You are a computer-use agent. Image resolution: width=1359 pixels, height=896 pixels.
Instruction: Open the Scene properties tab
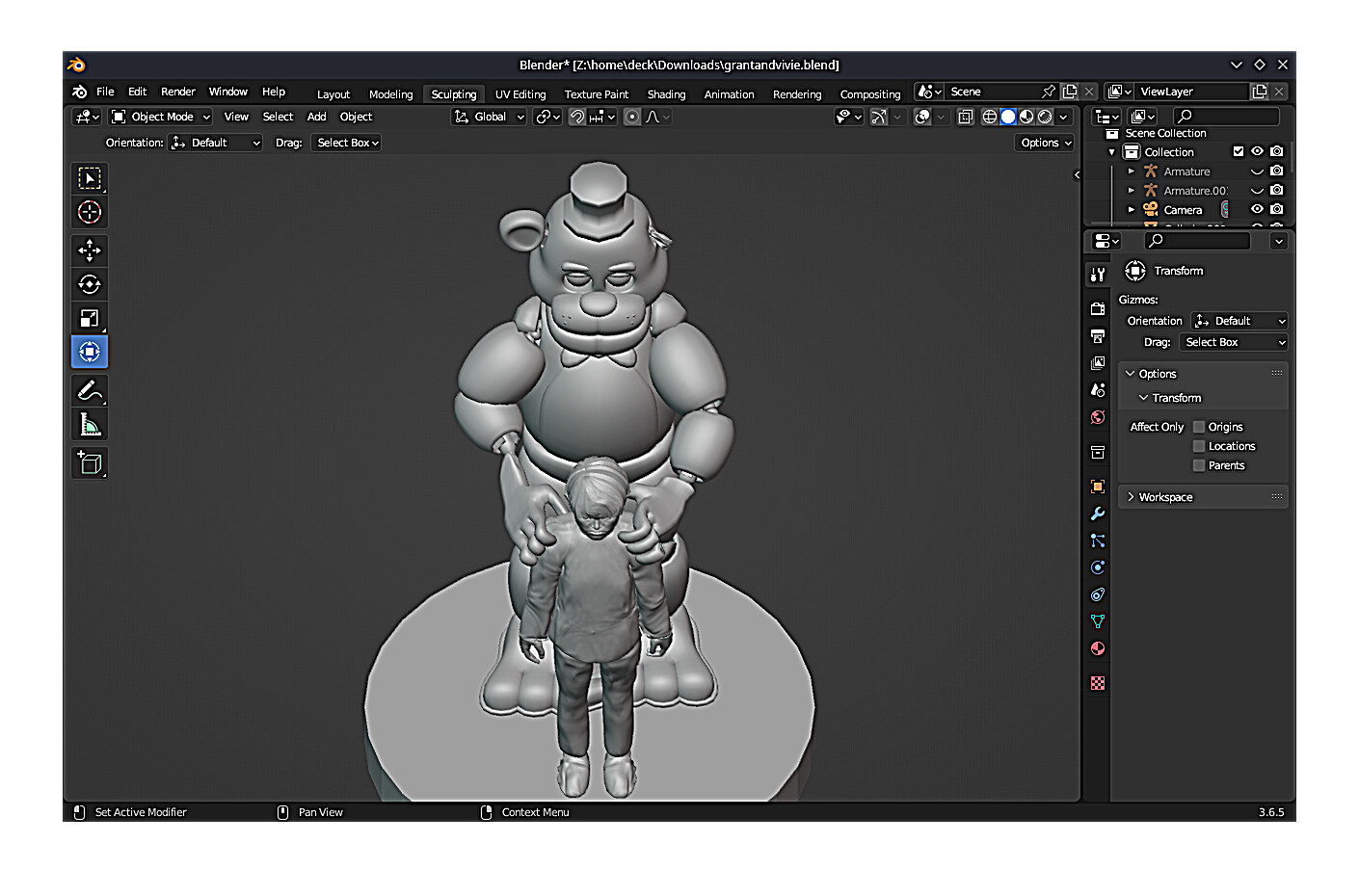[x=1098, y=390]
